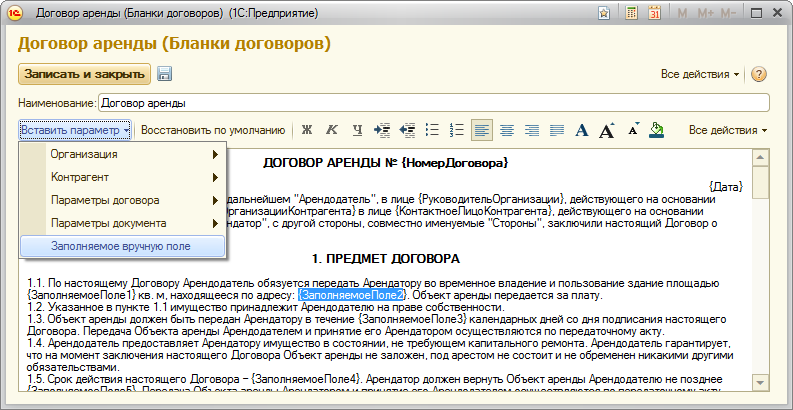Screen dimensions: 793x410
Task: Open the text fill color picker
Action: coord(657,130)
